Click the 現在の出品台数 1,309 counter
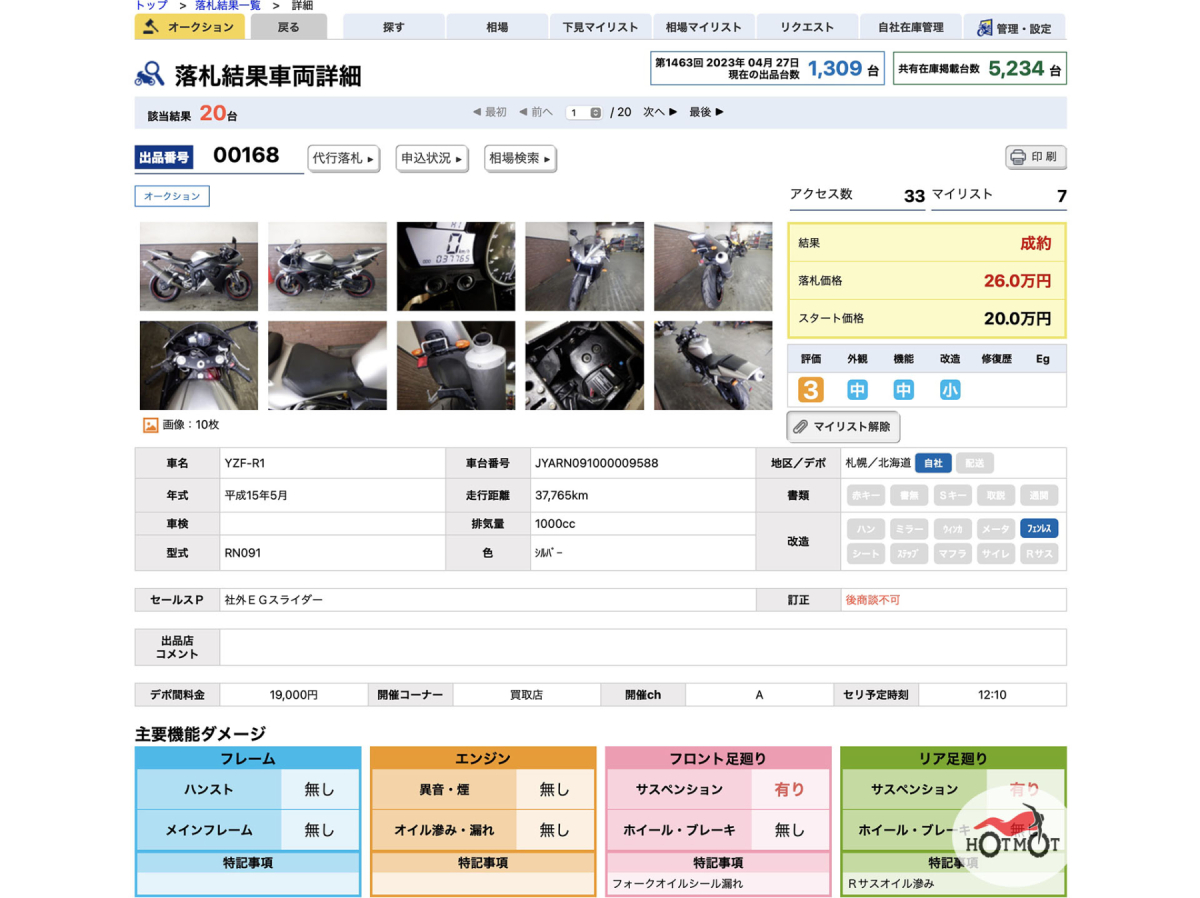This screenshot has height=898, width=1200. point(834,68)
